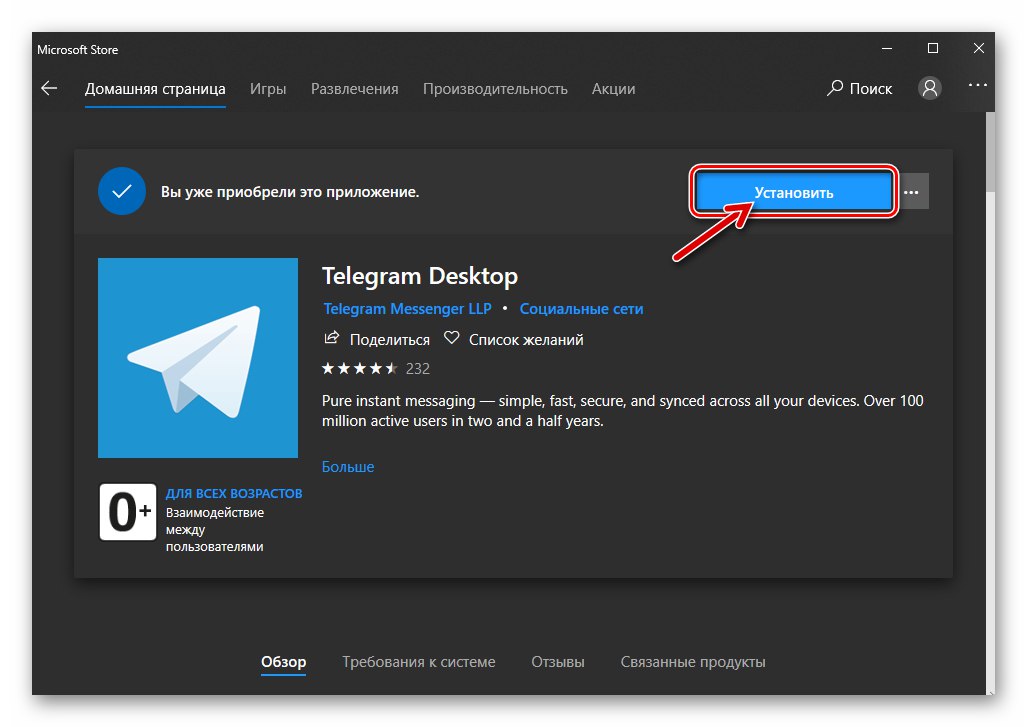Screen dimensions: 1027x727
Task: Click the blue checkmark purchased icon
Action: [x=122, y=191]
